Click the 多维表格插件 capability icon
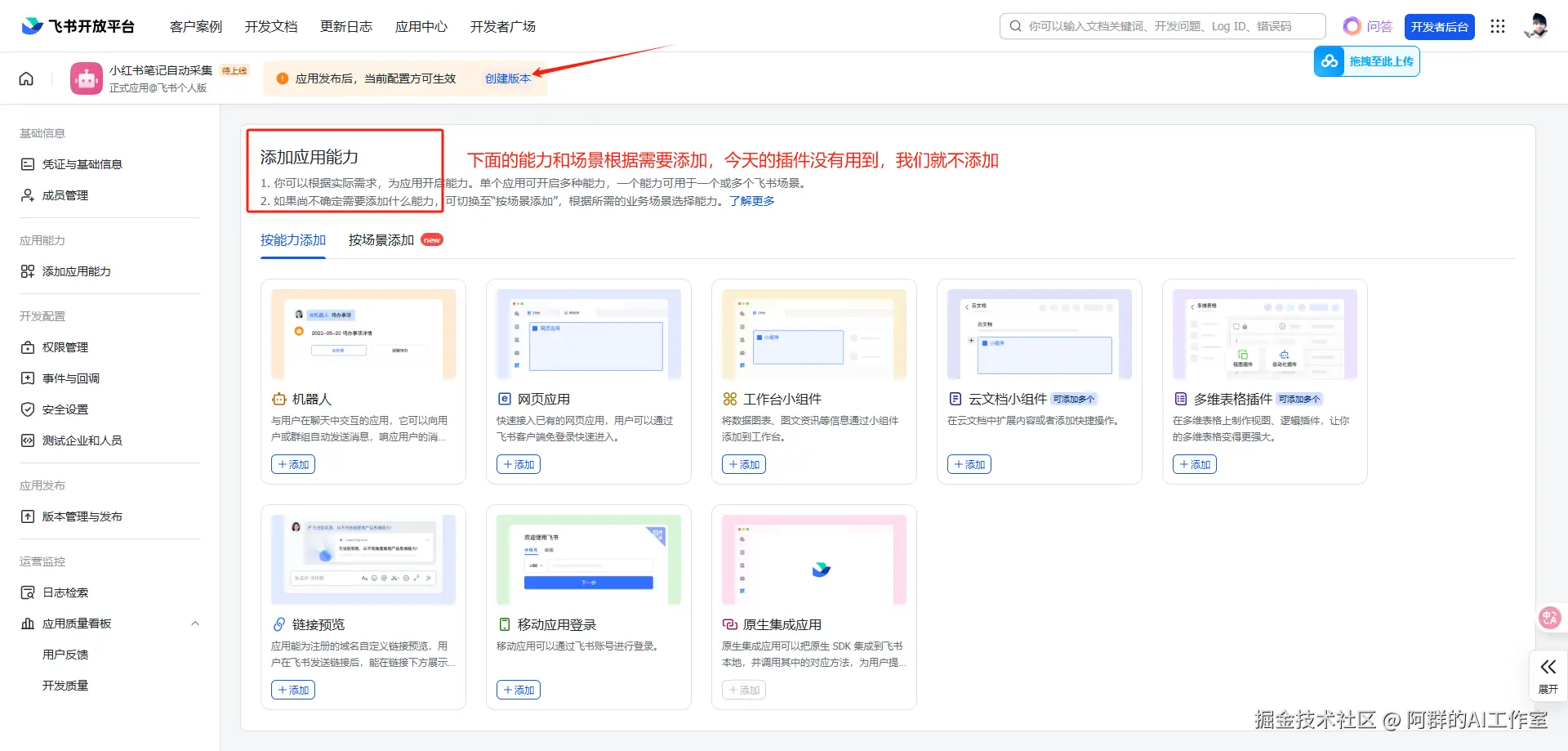This screenshot has width=1568, height=751. [1181, 399]
